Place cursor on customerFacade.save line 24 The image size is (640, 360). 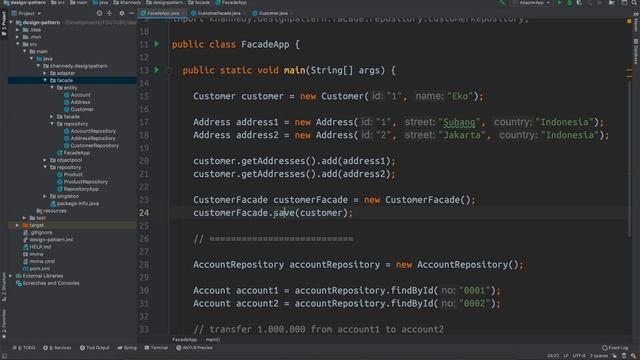tap(273, 213)
